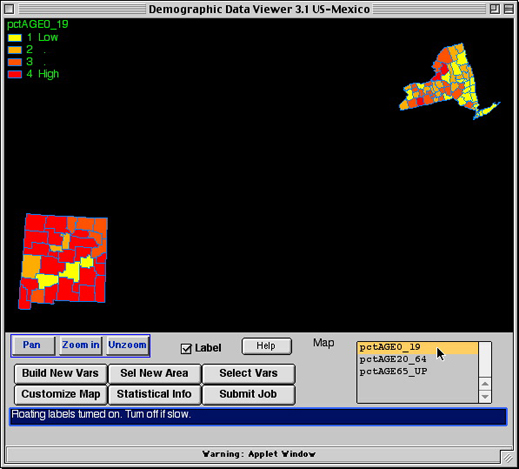Click the window close box in title bar
This screenshot has width=519, height=469.
click(9, 9)
